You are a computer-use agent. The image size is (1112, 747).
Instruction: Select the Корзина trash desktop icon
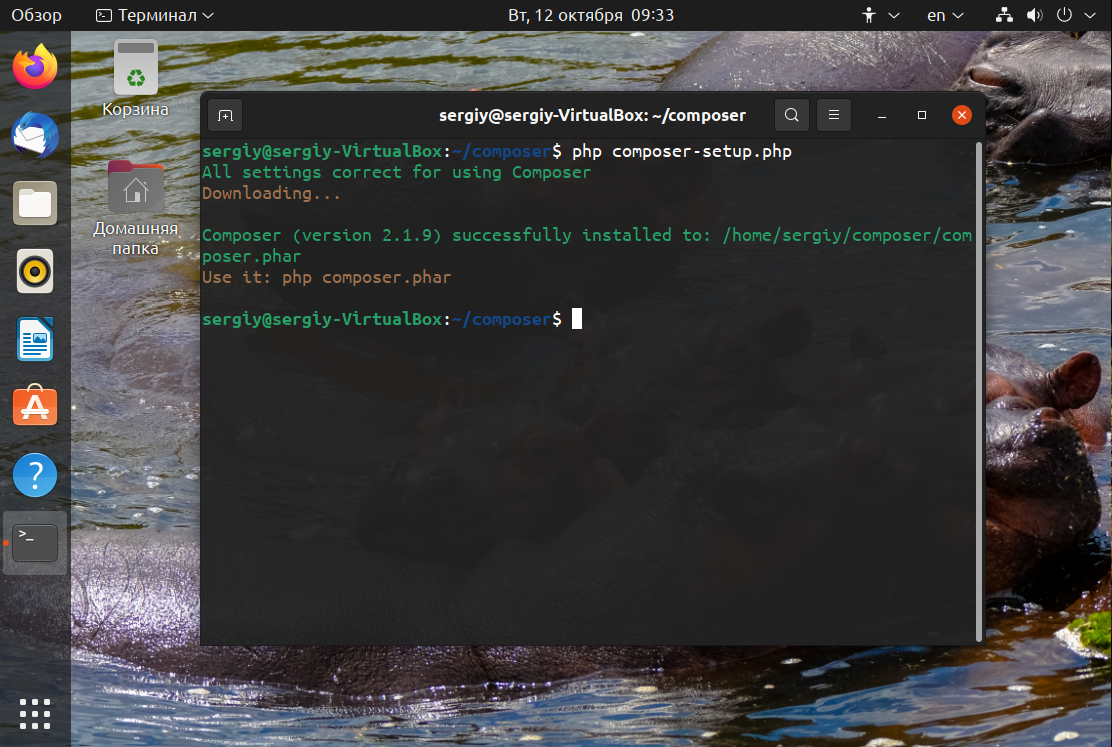click(x=135, y=78)
